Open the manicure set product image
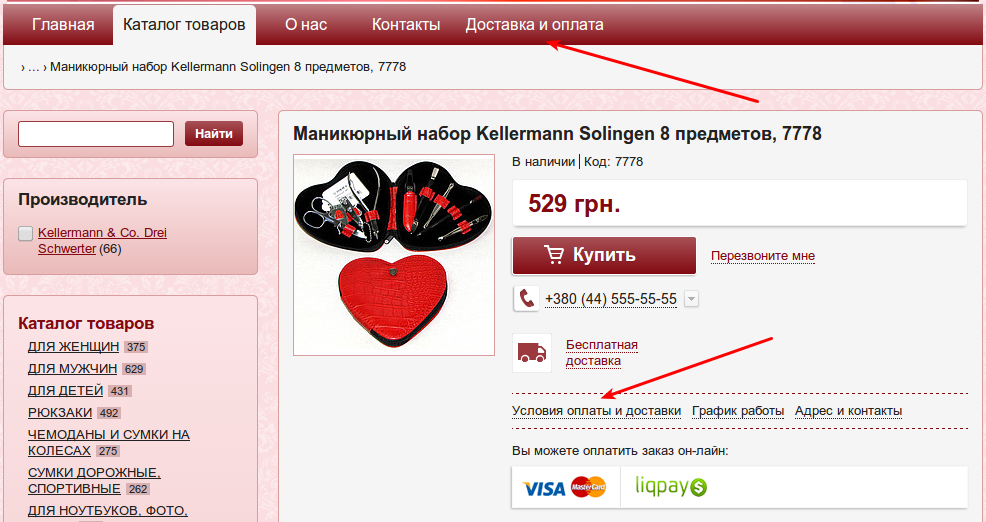 coord(394,255)
